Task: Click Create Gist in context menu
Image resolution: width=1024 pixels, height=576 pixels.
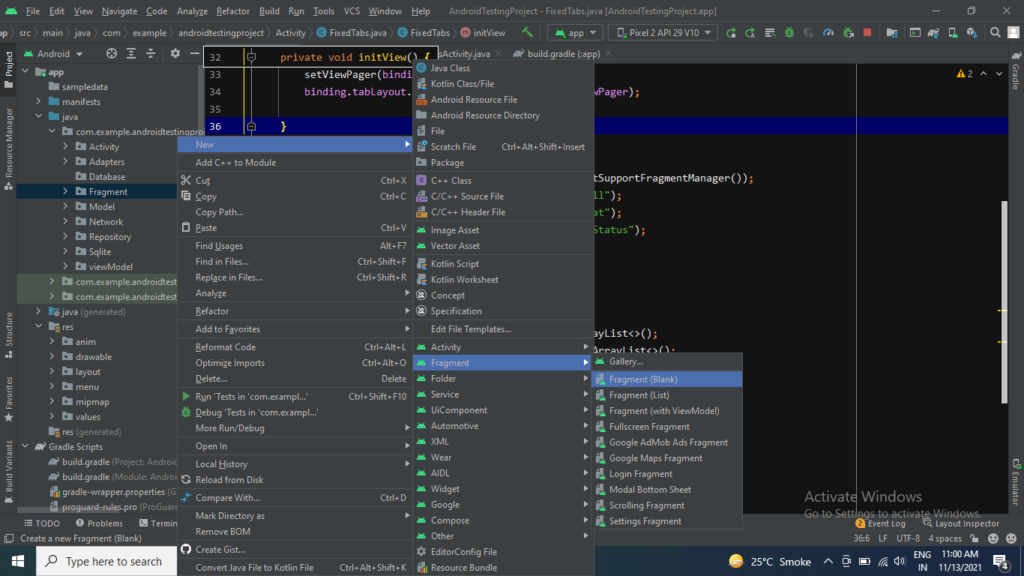Action: coord(295,549)
